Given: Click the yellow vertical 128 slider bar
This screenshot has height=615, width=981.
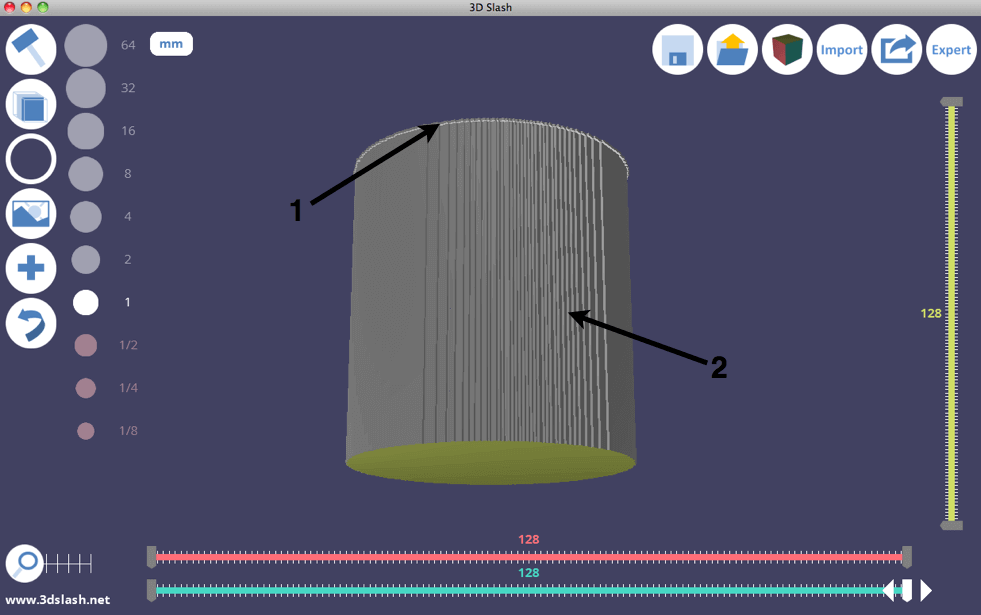Looking at the screenshot, I should coord(952,313).
